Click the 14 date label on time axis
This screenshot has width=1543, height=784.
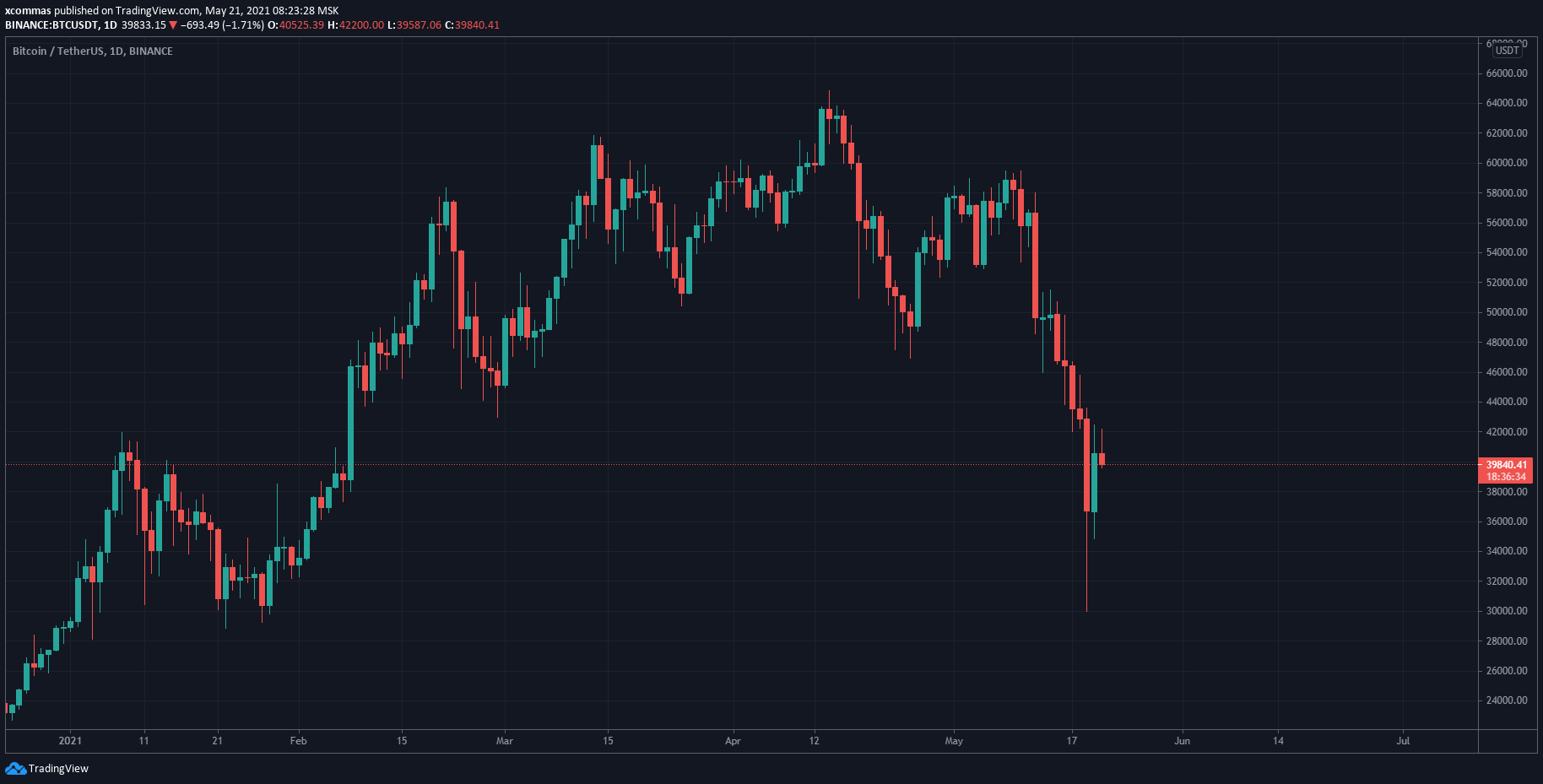coord(1279,741)
